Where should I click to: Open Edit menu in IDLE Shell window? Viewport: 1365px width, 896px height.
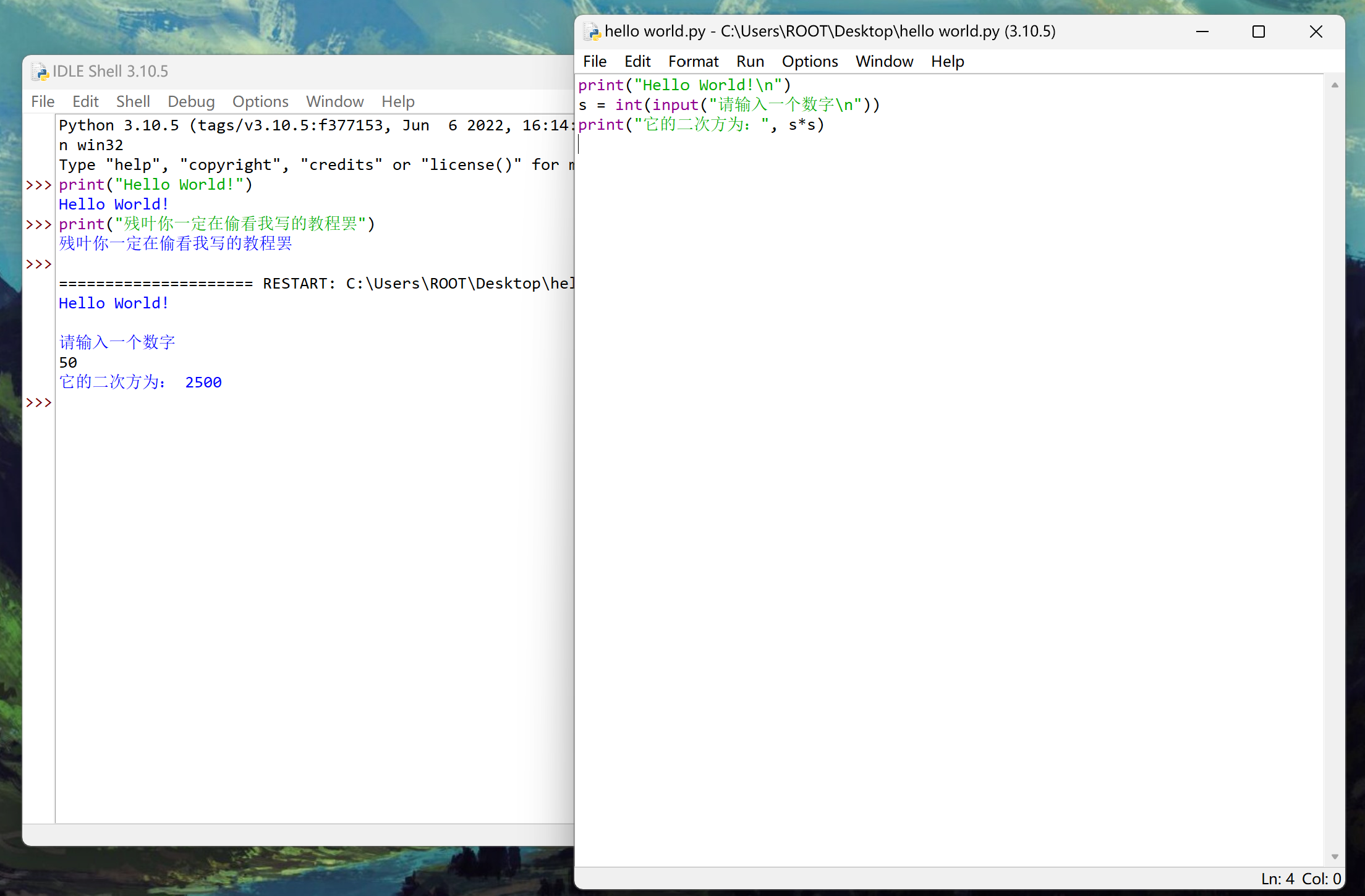[85, 101]
